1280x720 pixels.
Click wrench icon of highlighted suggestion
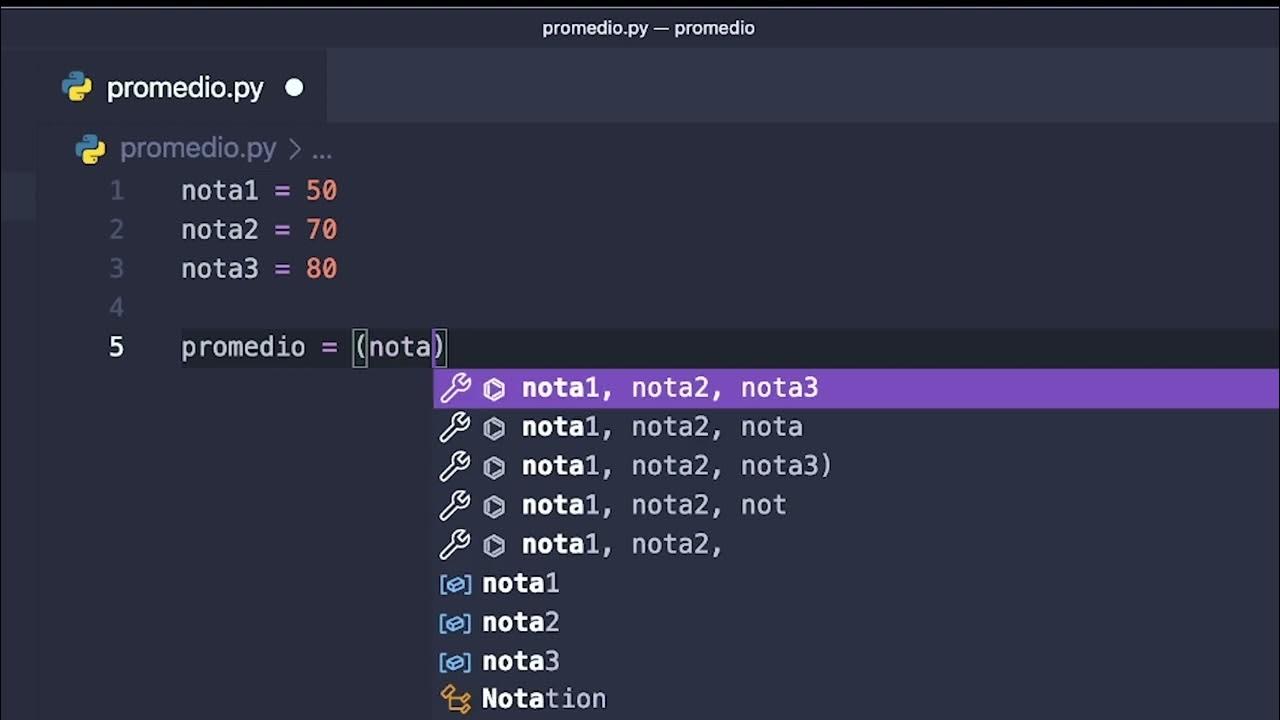(x=455, y=388)
